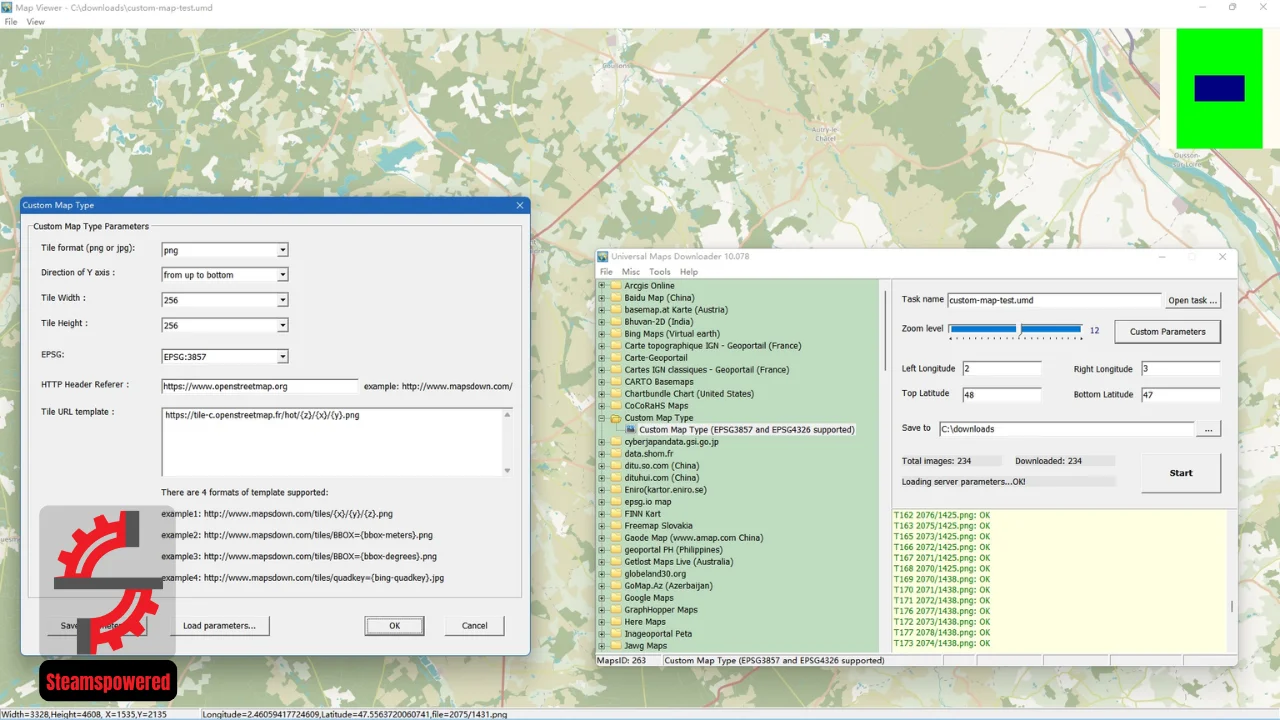Click the Bing Maps (Virtual earth) folder icon
This screenshot has width=1280, height=720.
click(x=617, y=334)
